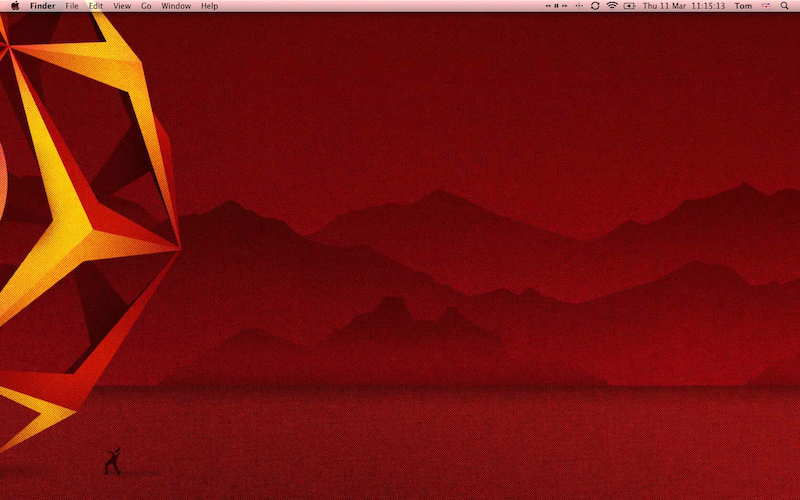Open the Tom user switching menu
Viewport: 800px width, 500px height.
(x=743, y=6)
